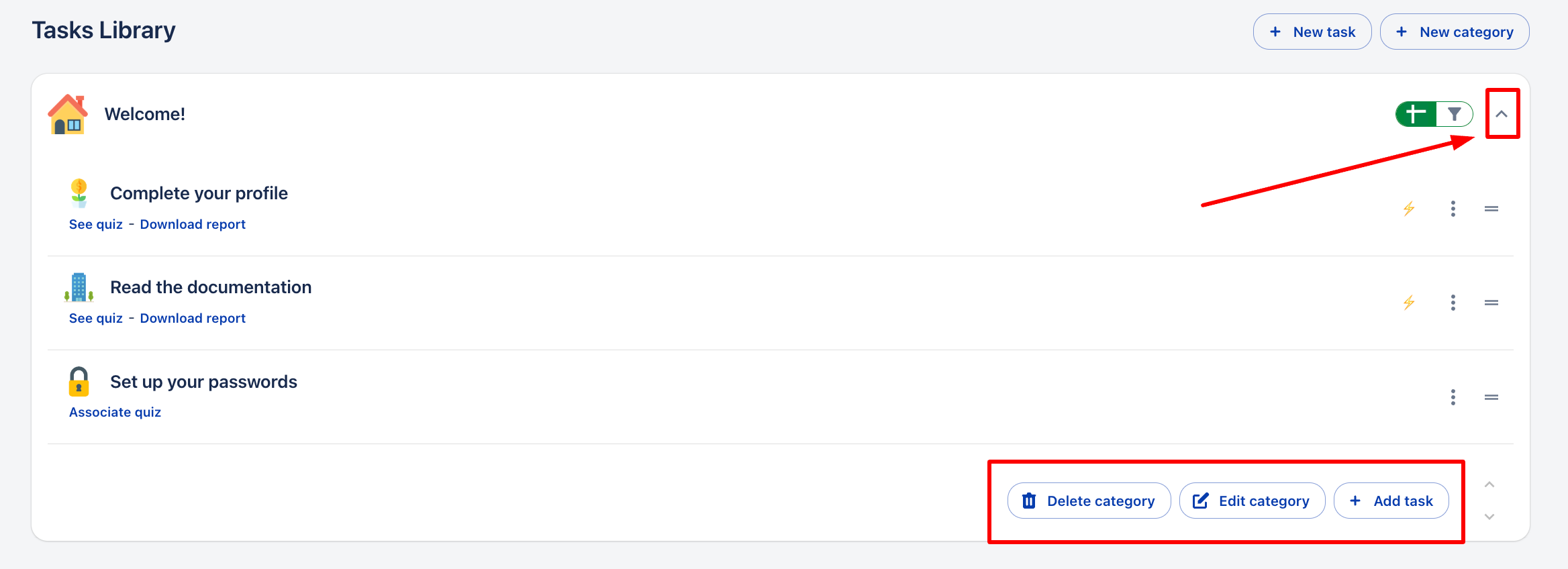Screen dimensions: 1568x569
Task: Toggle the green plus side of switch
Action: click(1416, 114)
